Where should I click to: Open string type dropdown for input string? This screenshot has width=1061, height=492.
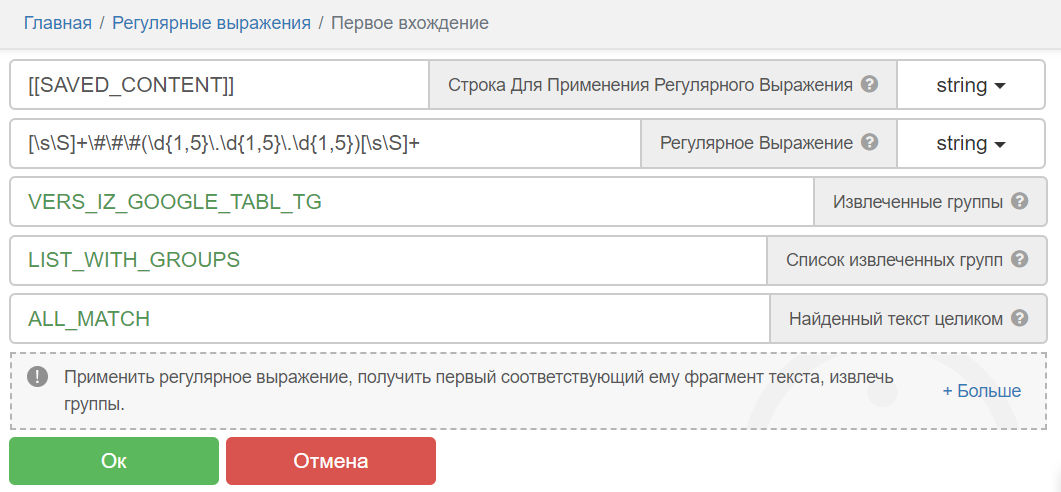point(969,85)
